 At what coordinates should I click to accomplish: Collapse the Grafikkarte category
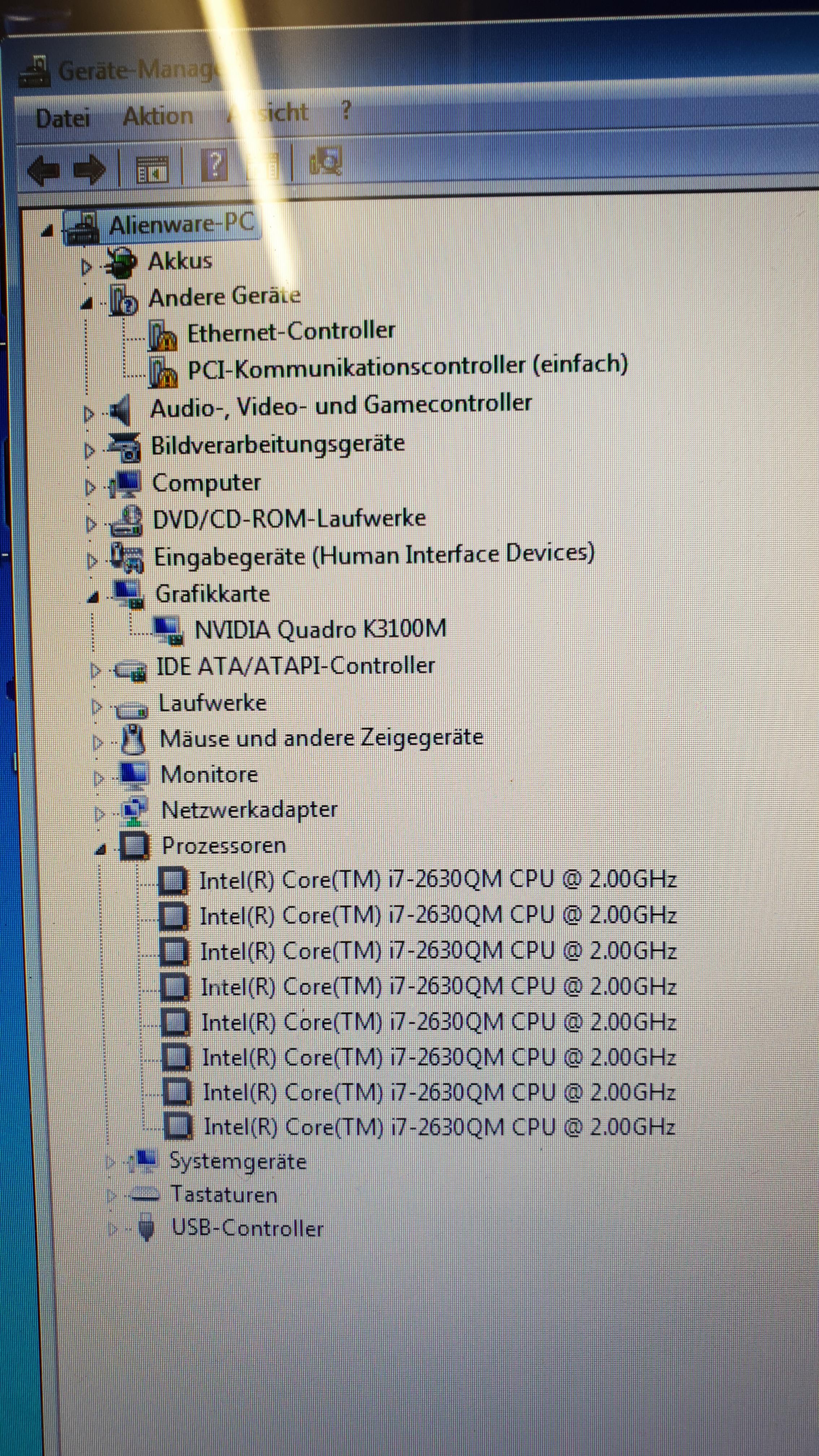coord(93,597)
